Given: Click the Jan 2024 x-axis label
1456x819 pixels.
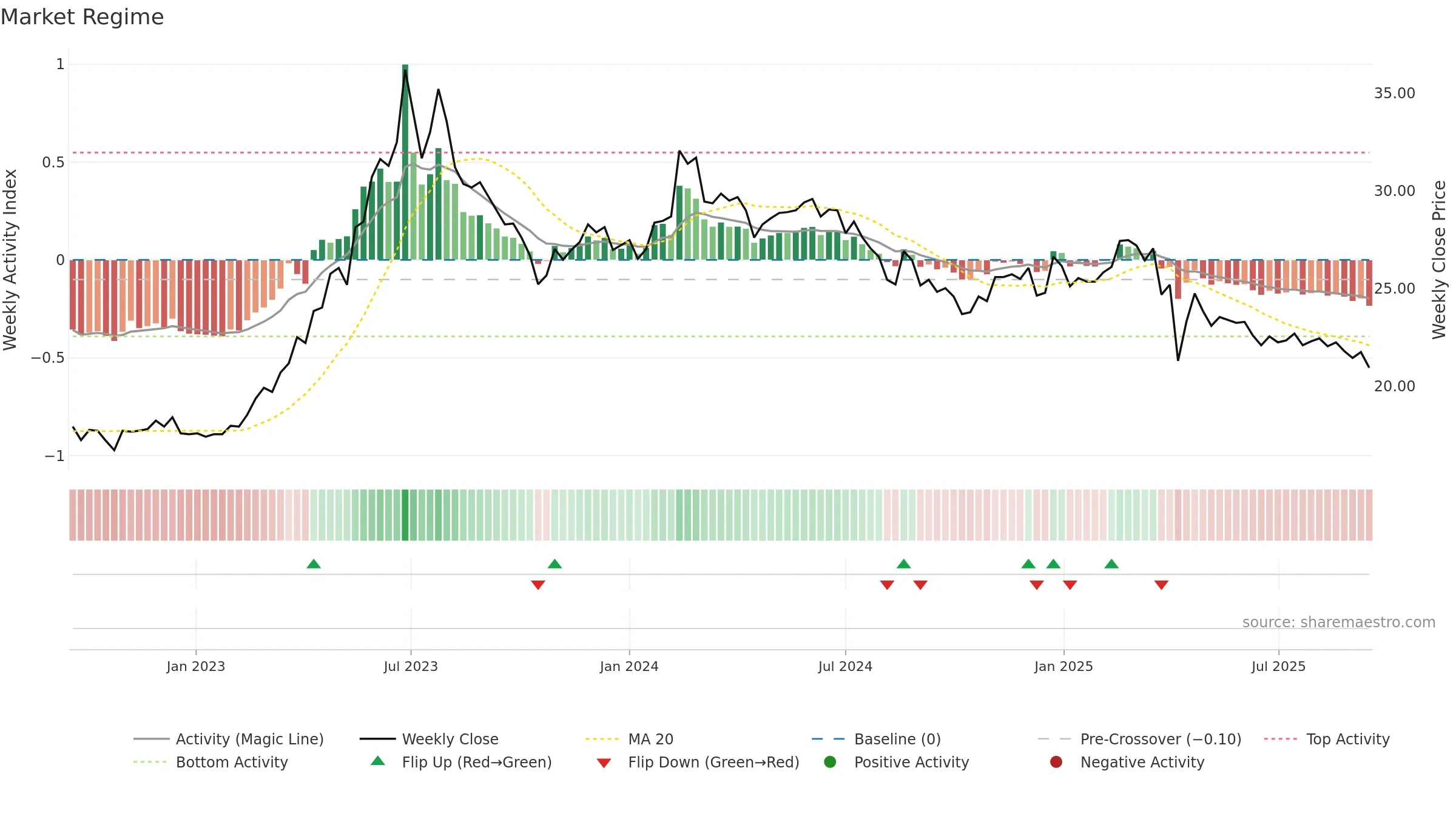Looking at the screenshot, I should [x=629, y=666].
